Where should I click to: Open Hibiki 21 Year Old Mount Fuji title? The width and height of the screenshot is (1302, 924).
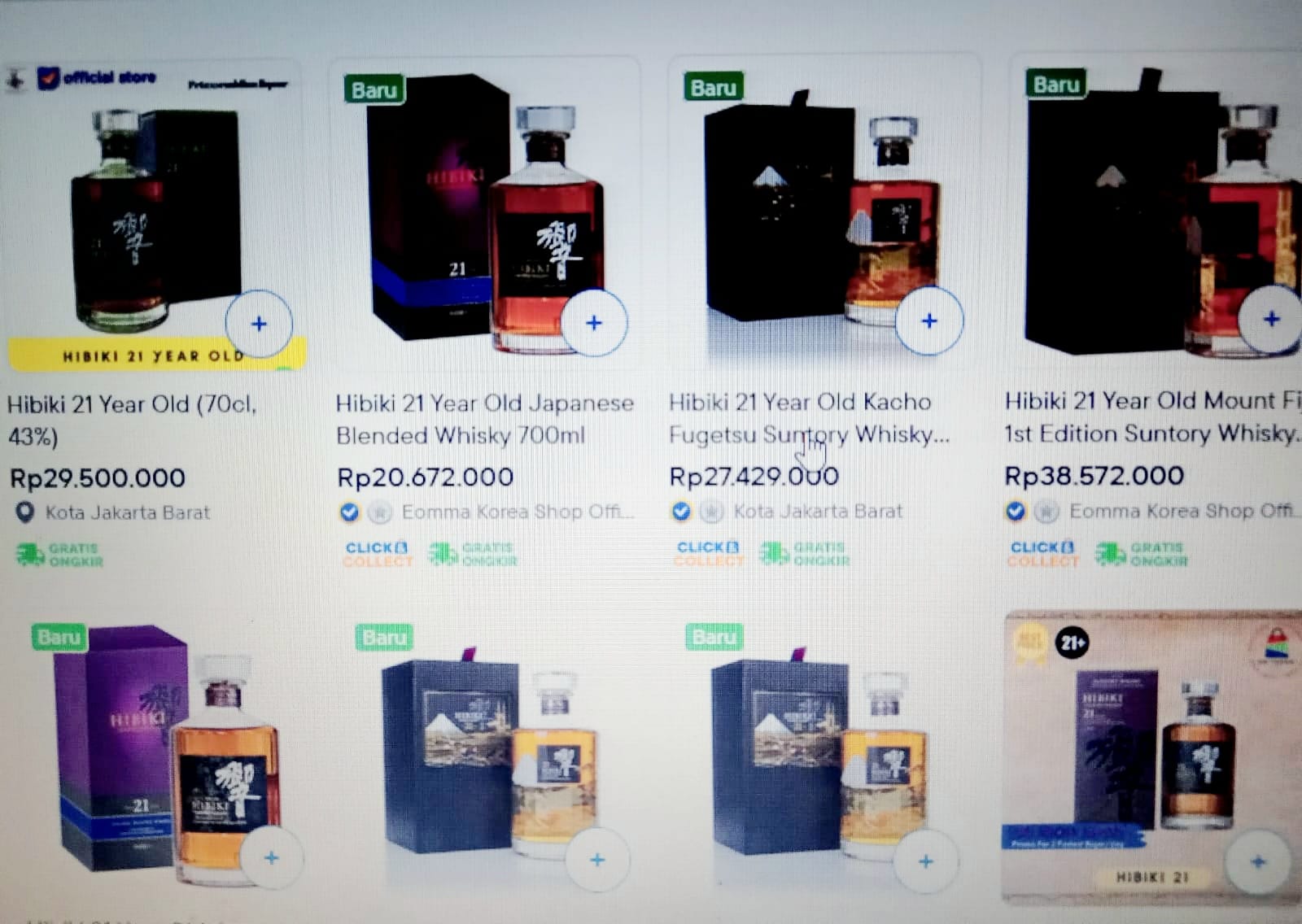pos(1152,416)
